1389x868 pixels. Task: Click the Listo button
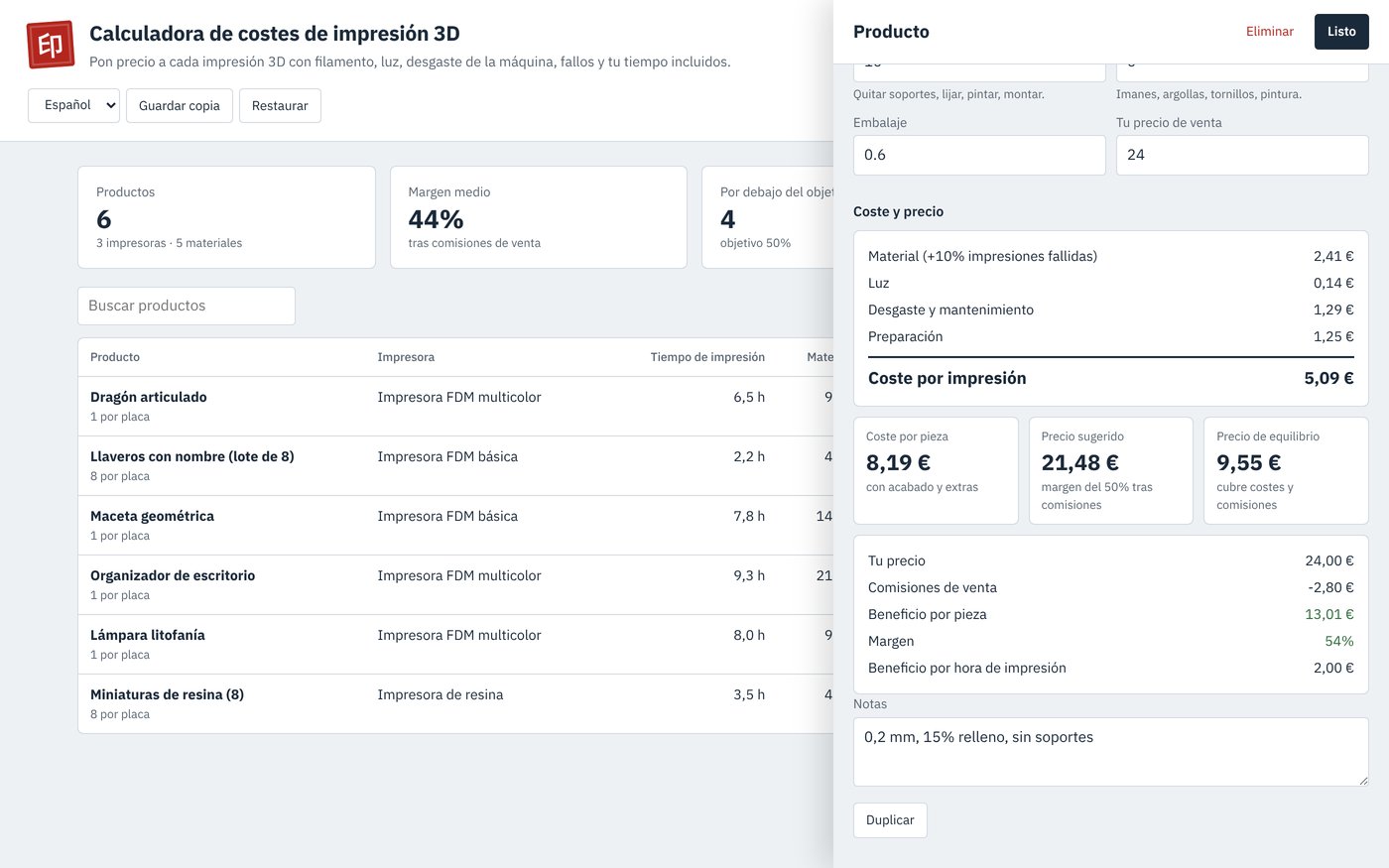(x=1341, y=32)
